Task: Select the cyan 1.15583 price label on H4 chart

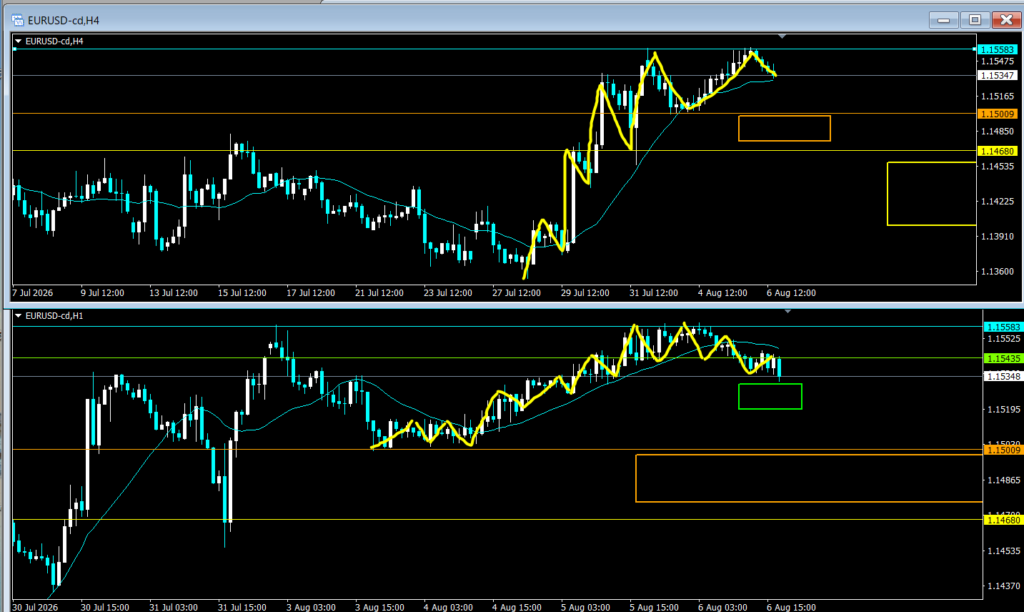Action: (x=997, y=50)
